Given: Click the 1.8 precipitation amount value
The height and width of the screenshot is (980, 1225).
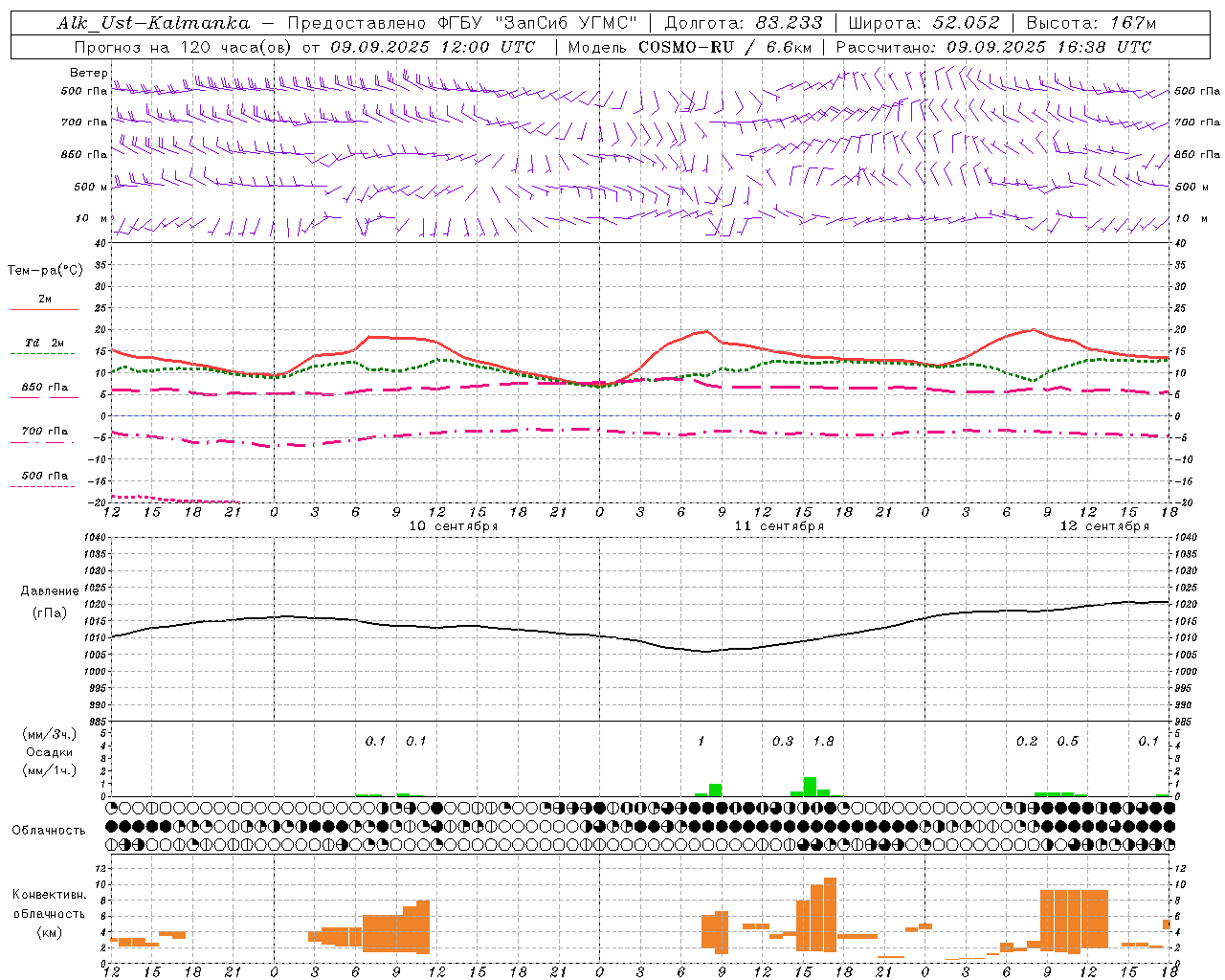Looking at the screenshot, I should 823,741.
